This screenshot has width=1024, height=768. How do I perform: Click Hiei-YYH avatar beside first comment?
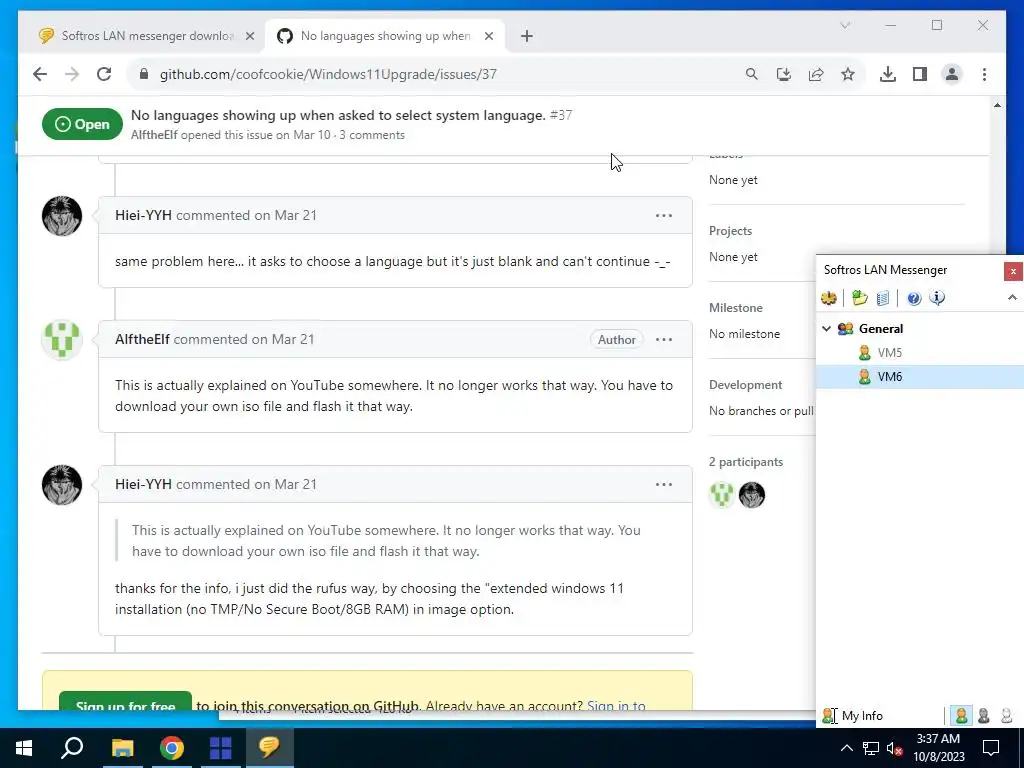click(x=62, y=216)
